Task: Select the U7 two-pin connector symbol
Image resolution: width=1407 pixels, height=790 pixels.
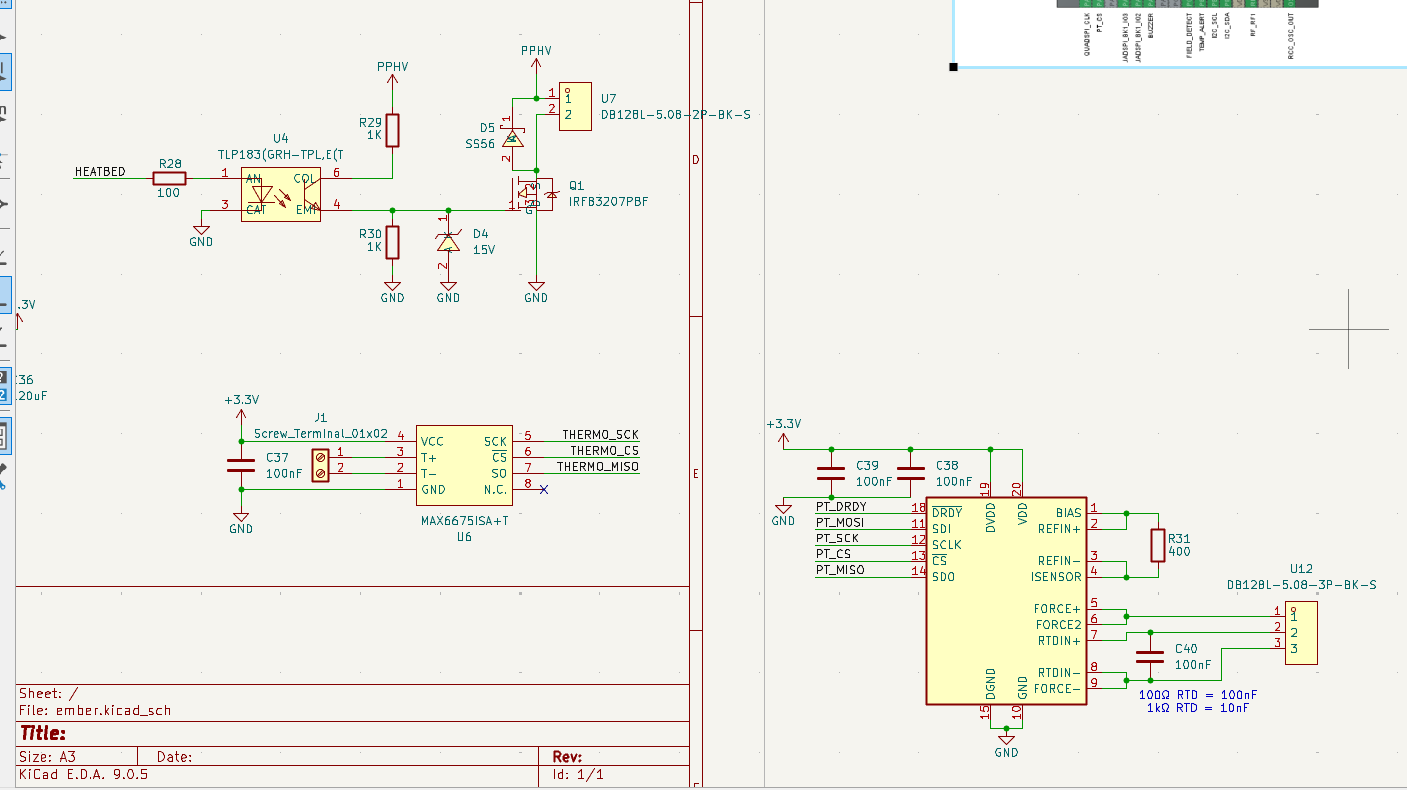Action: 574,107
